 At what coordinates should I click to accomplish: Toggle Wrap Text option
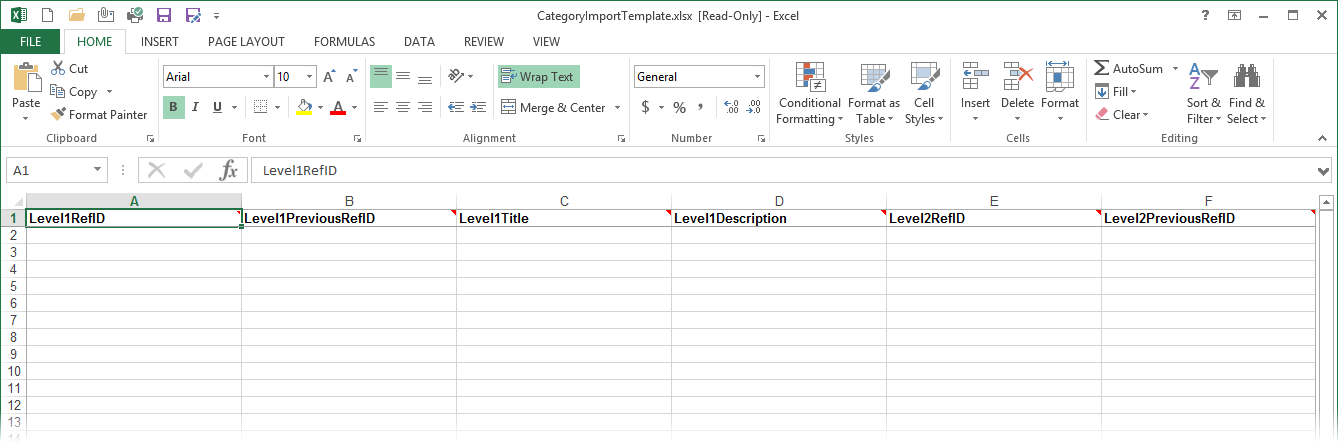coord(538,77)
